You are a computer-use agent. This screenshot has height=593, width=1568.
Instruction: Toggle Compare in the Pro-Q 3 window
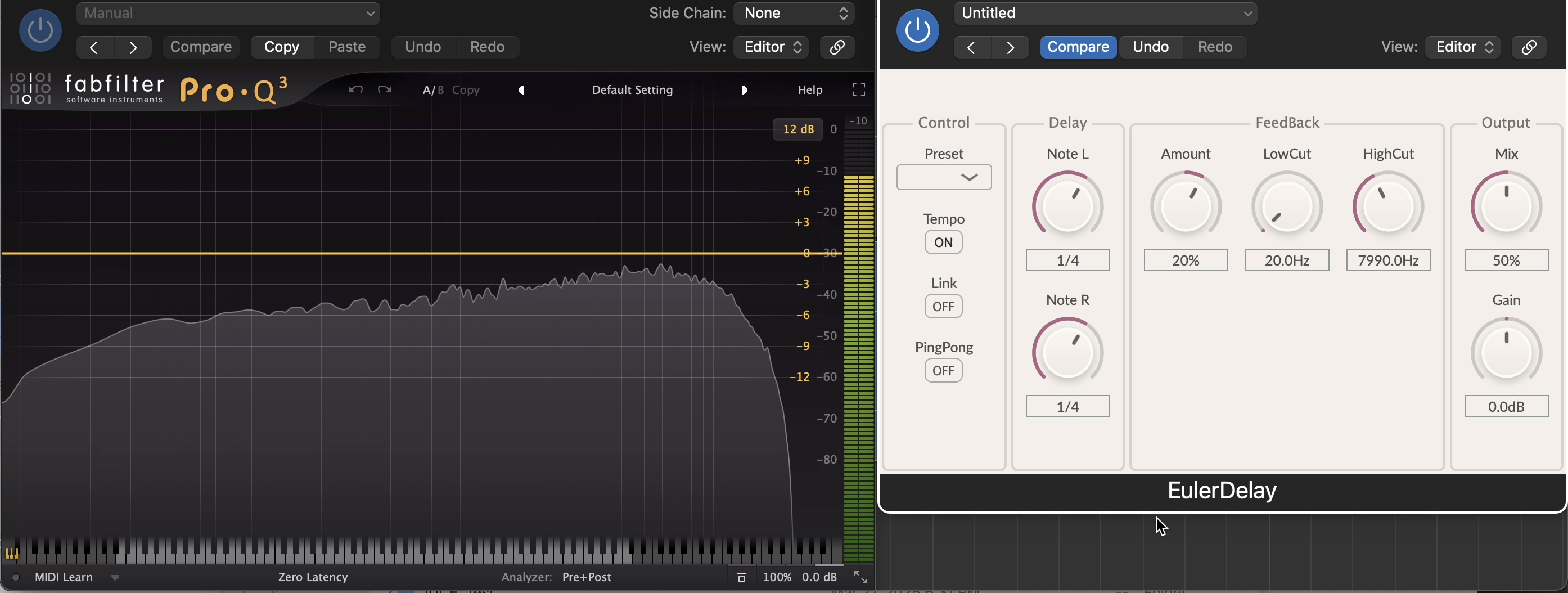201,47
